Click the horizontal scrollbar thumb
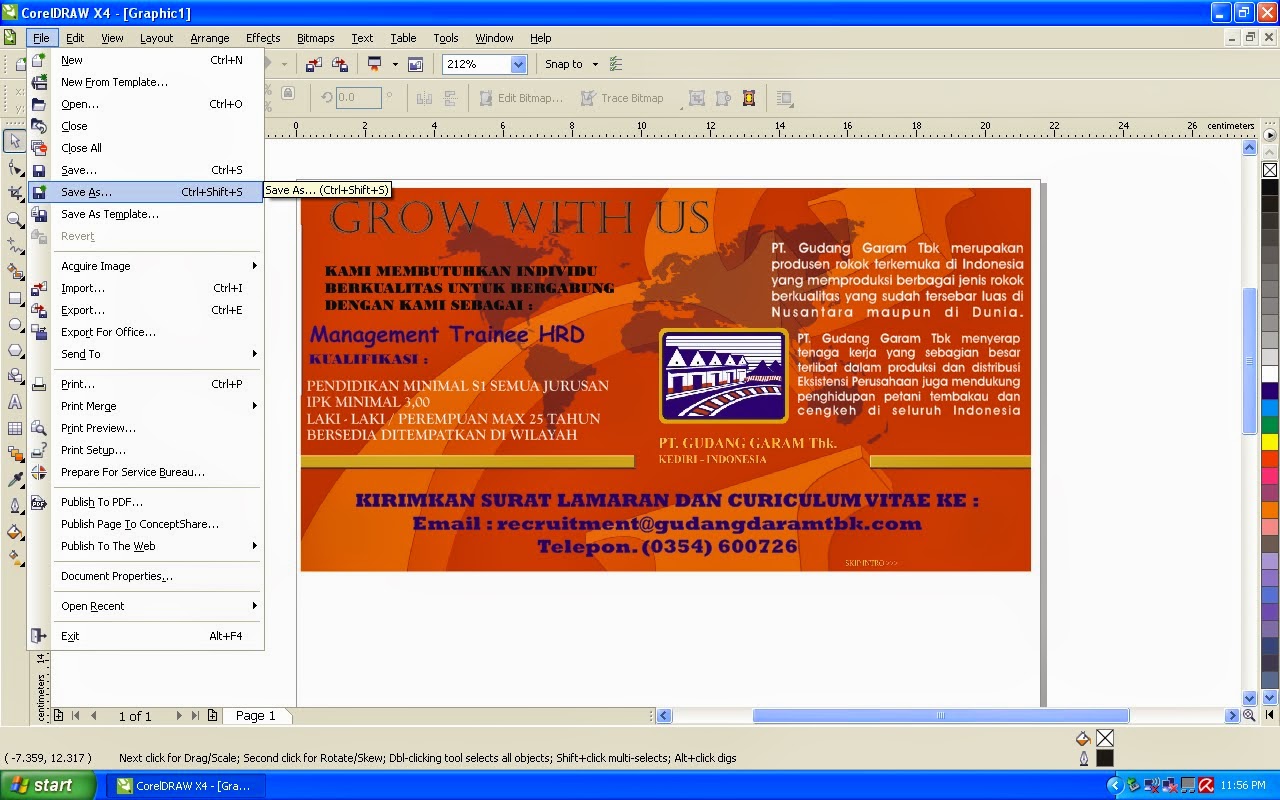 point(940,716)
